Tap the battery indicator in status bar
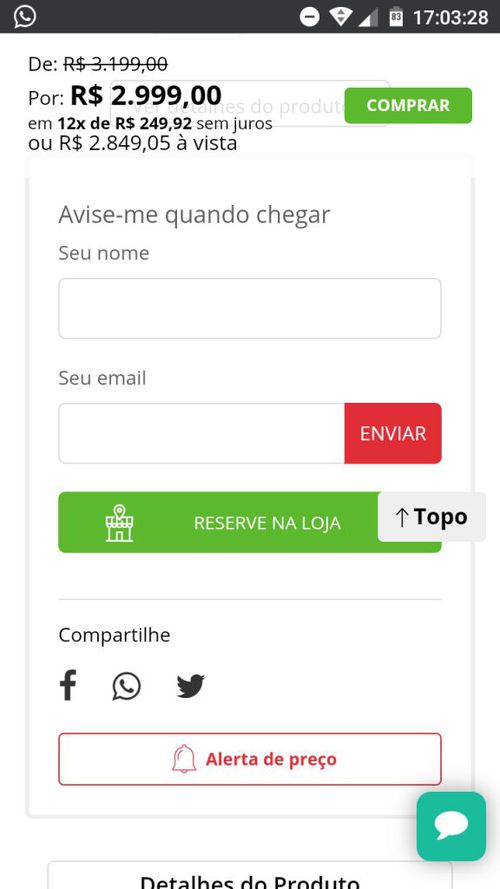This screenshot has height=889, width=500. 396,16
